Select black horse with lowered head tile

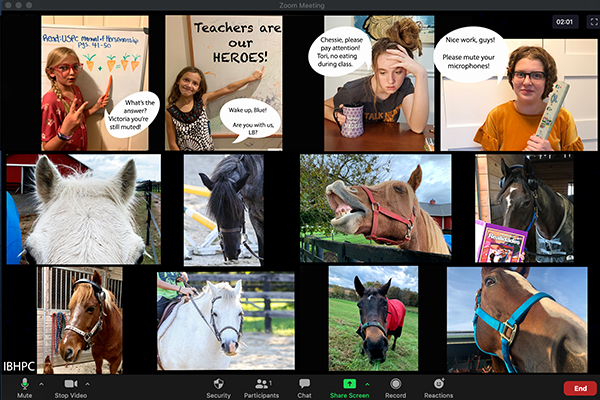[224, 210]
